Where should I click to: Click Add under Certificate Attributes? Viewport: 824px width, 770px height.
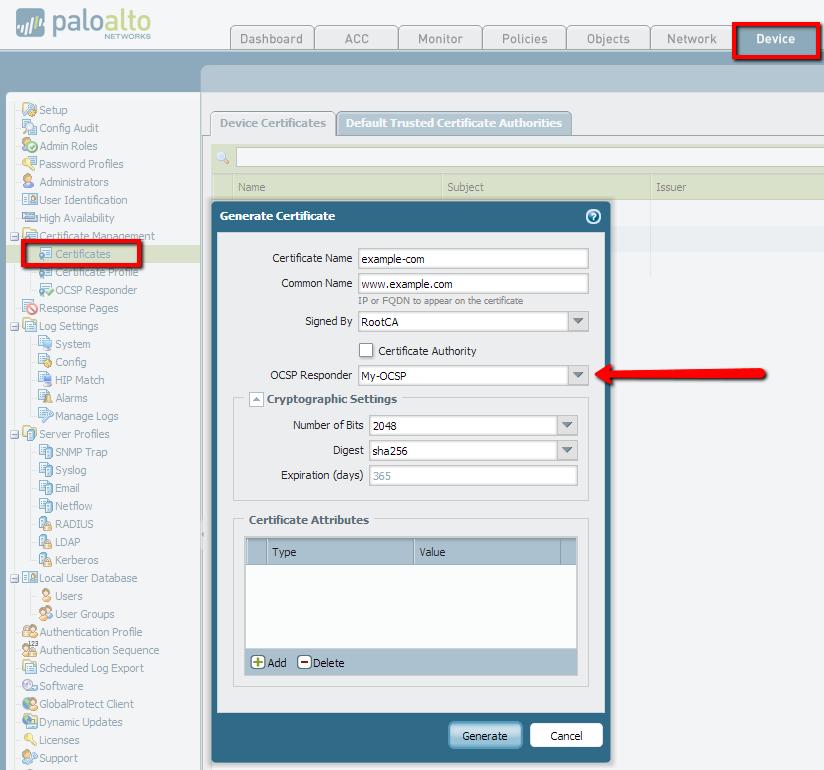269,662
